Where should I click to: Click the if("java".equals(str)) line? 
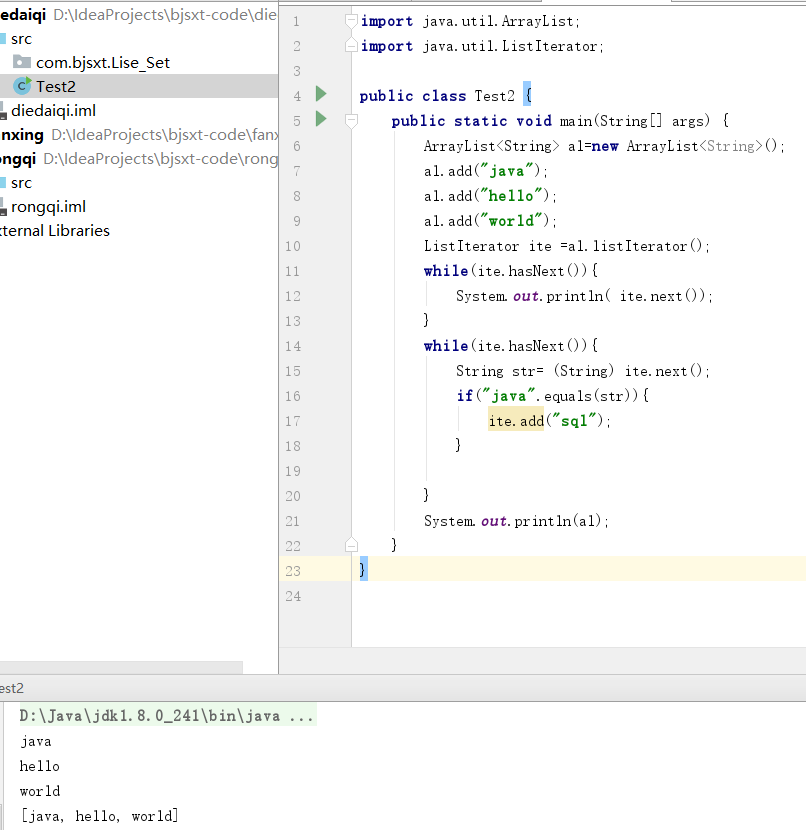tap(553, 396)
